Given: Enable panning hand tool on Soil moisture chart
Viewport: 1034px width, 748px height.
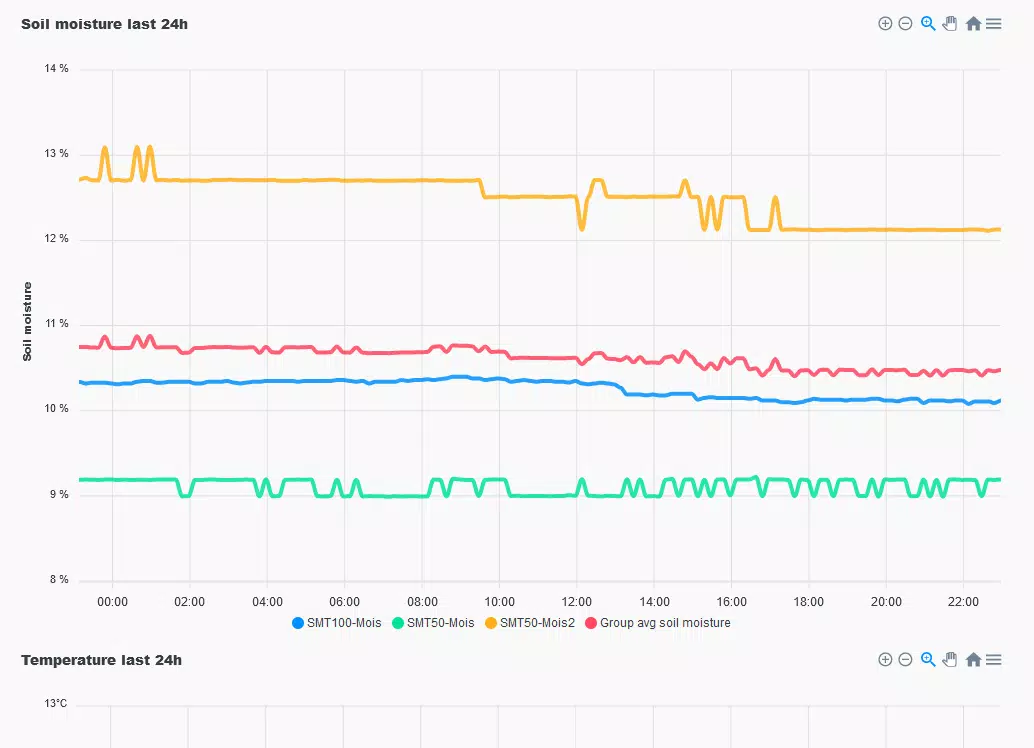Looking at the screenshot, I should tap(950, 24).
